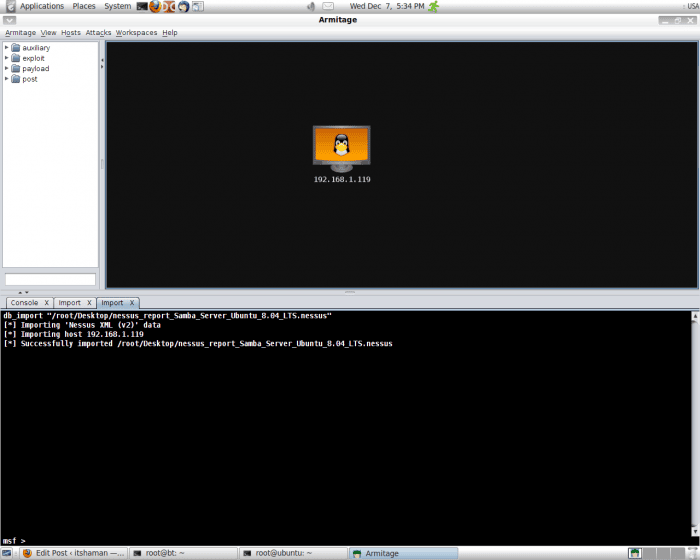Open the Places menu
The height and width of the screenshot is (560, 700).
(84, 6)
